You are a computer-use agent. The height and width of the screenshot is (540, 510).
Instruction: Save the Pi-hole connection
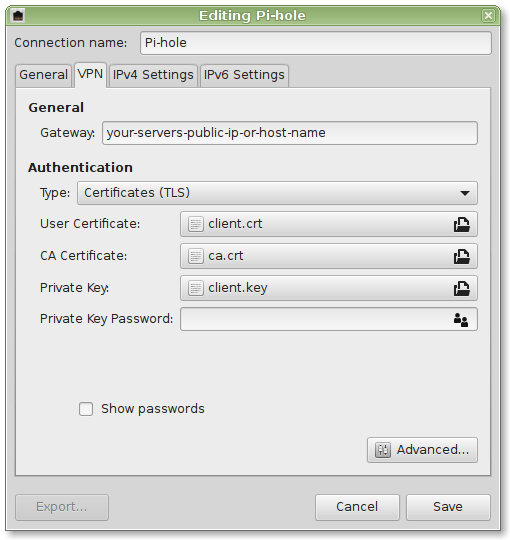448,507
